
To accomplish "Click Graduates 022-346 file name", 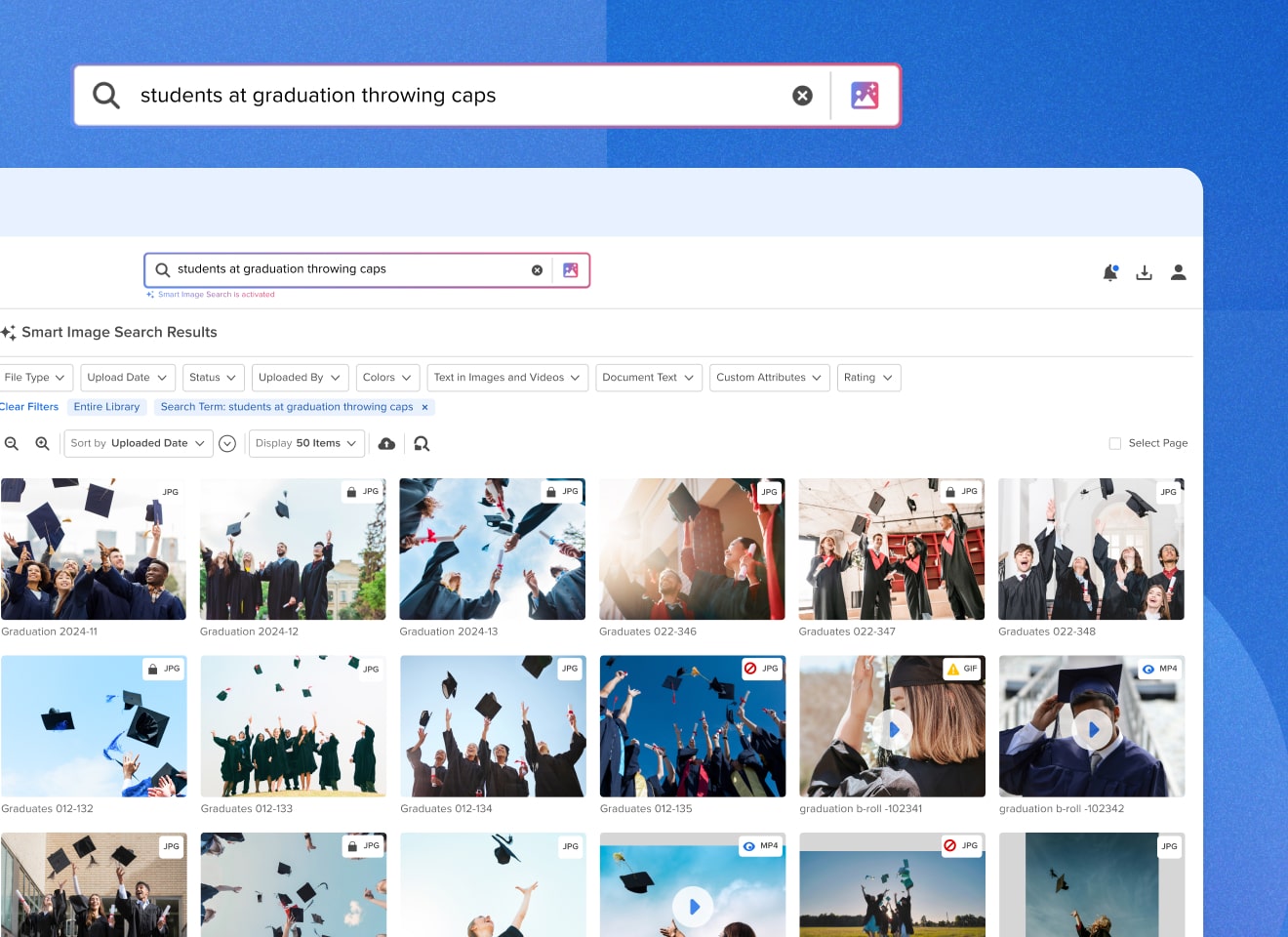I will (648, 632).
